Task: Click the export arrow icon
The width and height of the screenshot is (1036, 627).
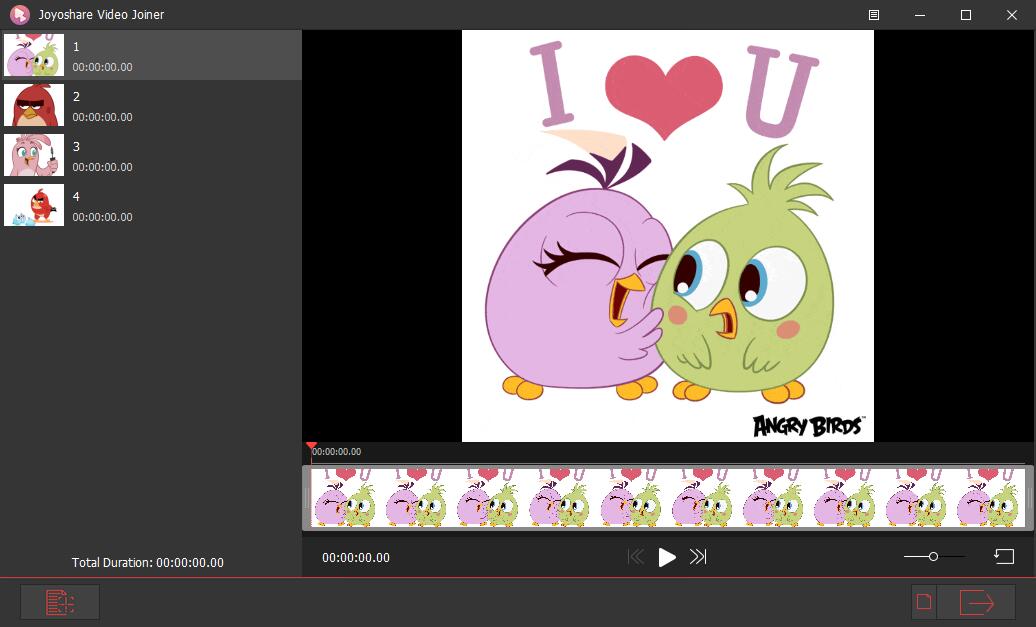Action: coord(978,602)
